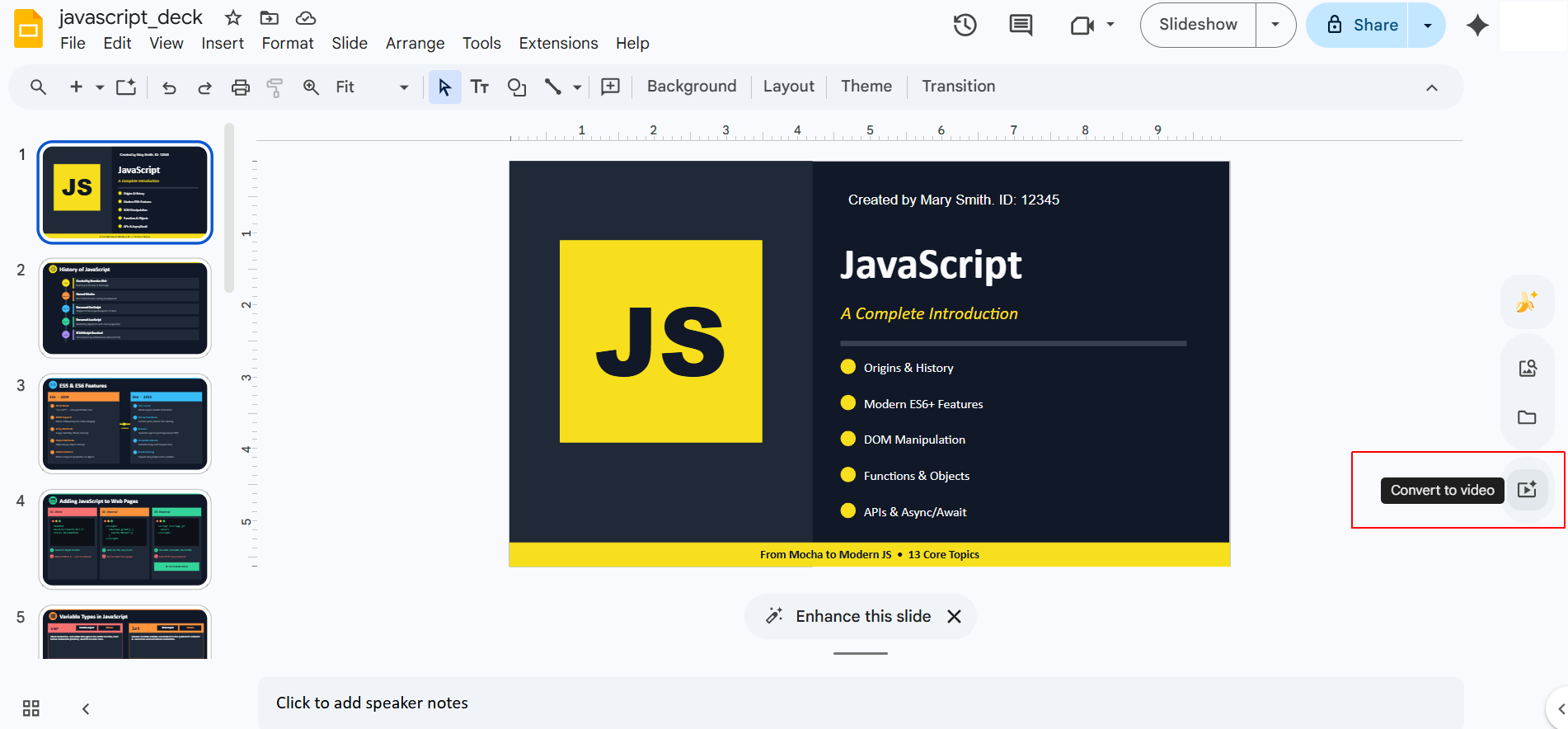
Task: Open Background settings
Action: tap(692, 87)
